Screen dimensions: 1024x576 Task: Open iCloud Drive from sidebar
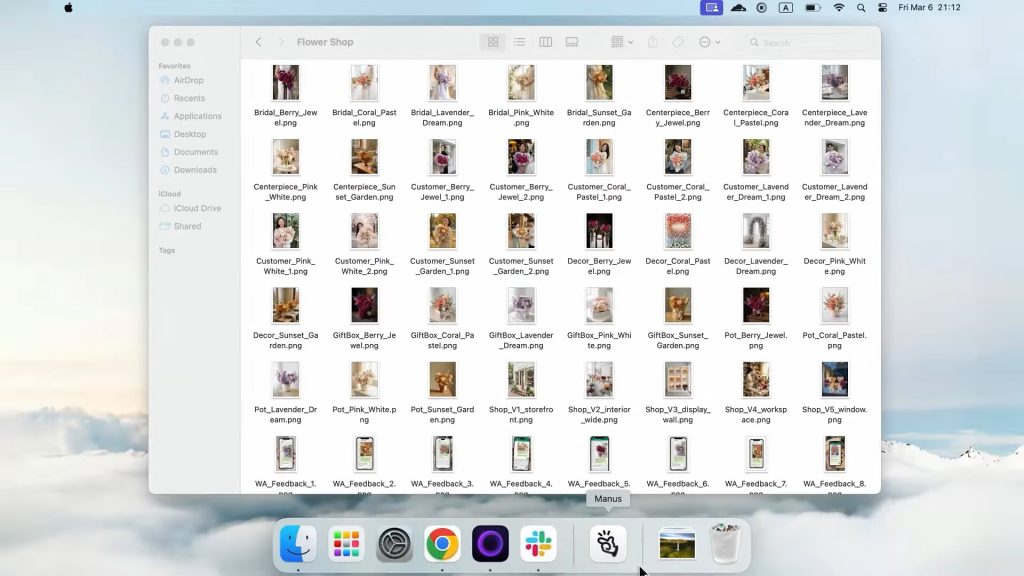[x=197, y=208]
